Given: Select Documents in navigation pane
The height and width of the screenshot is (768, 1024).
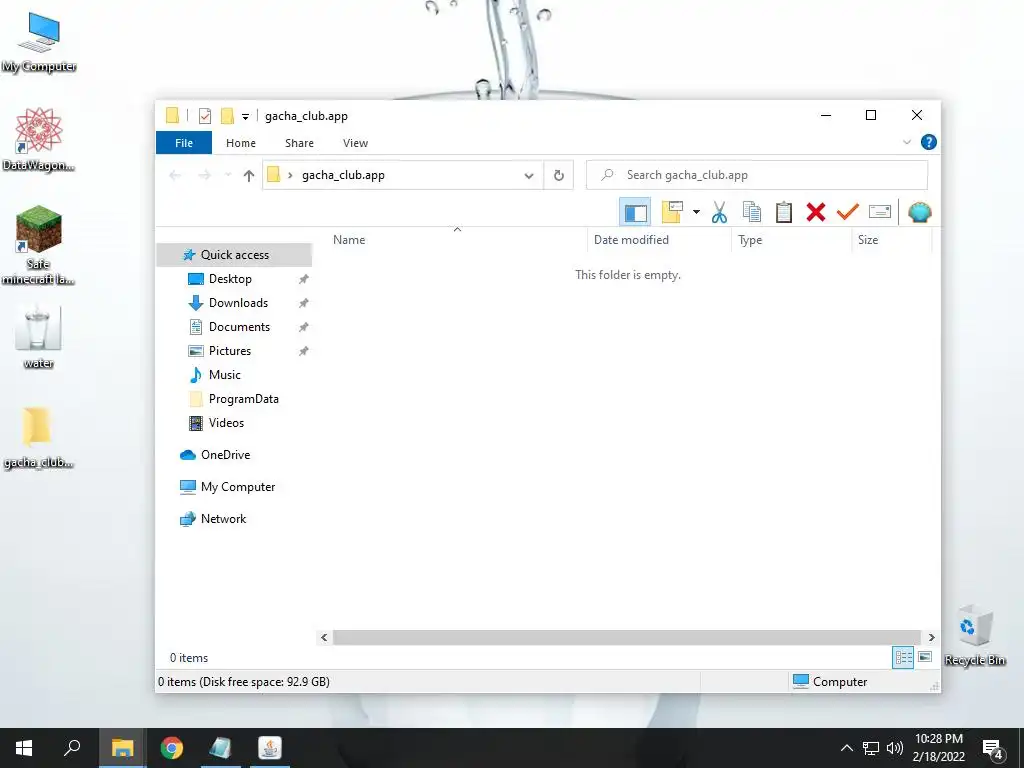Looking at the screenshot, I should (x=239, y=327).
